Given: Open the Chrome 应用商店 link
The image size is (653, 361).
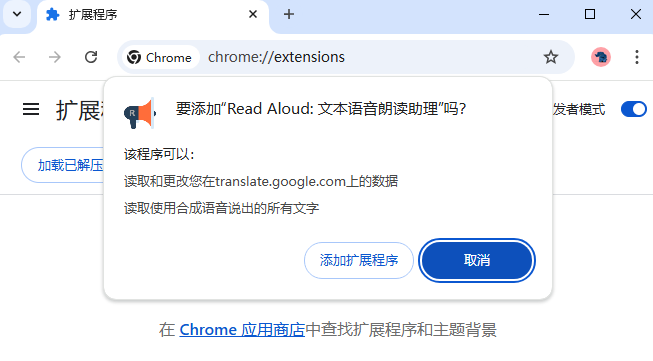Looking at the screenshot, I should click(x=242, y=330).
